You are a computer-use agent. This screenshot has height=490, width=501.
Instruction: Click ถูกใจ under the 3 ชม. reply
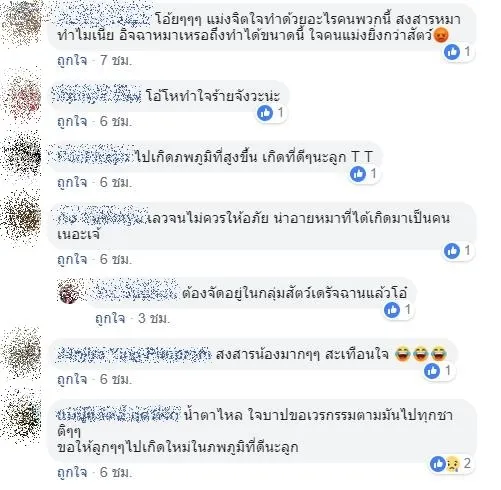click(x=110, y=319)
